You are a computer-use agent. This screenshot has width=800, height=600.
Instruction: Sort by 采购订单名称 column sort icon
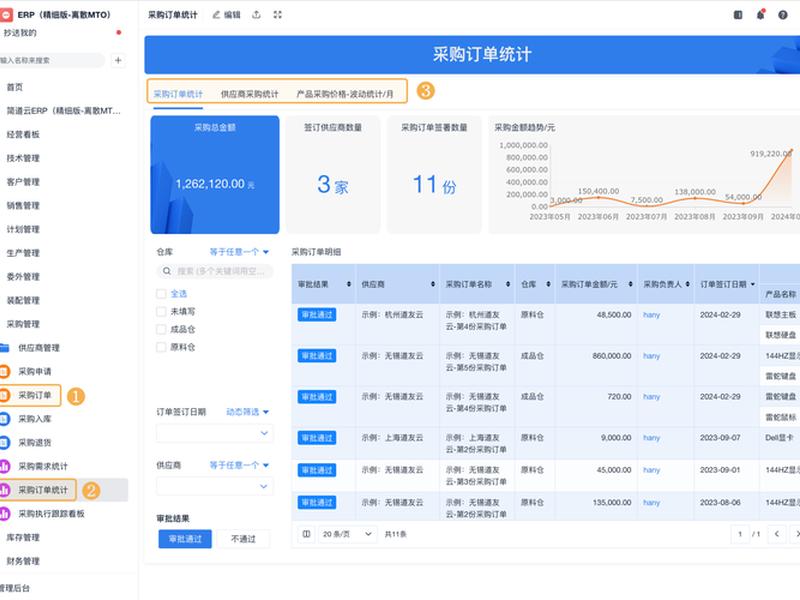point(508,284)
